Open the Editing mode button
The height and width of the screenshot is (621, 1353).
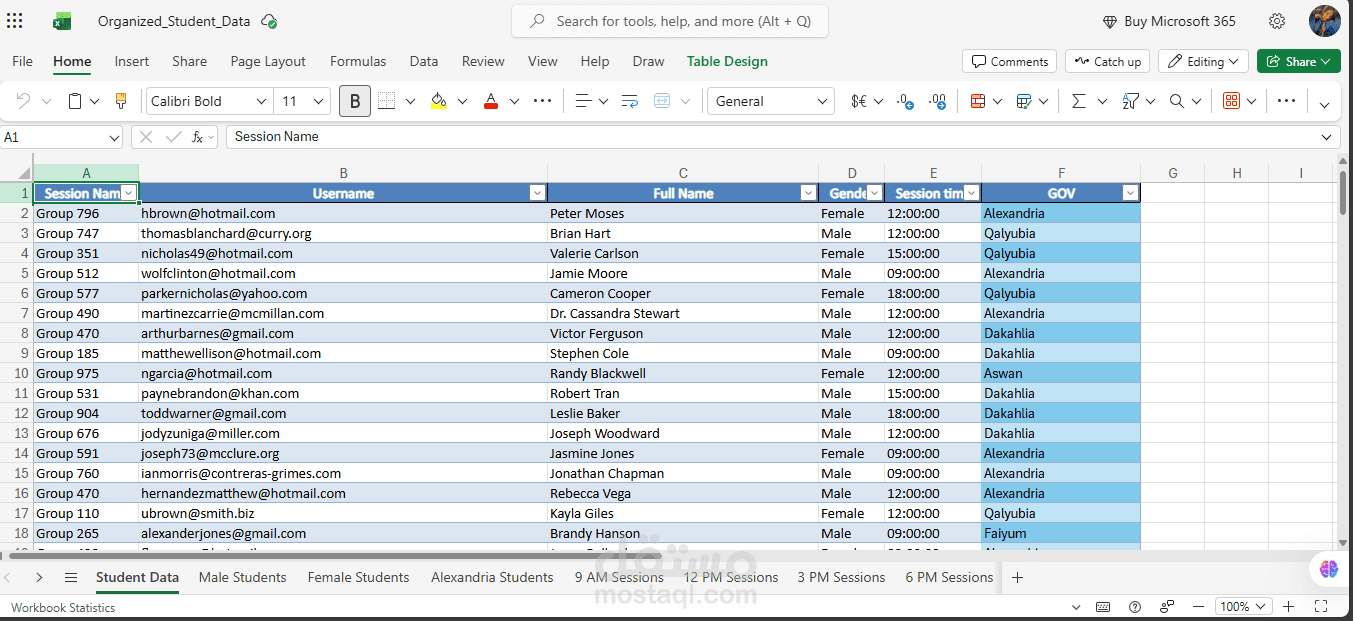coord(1203,61)
